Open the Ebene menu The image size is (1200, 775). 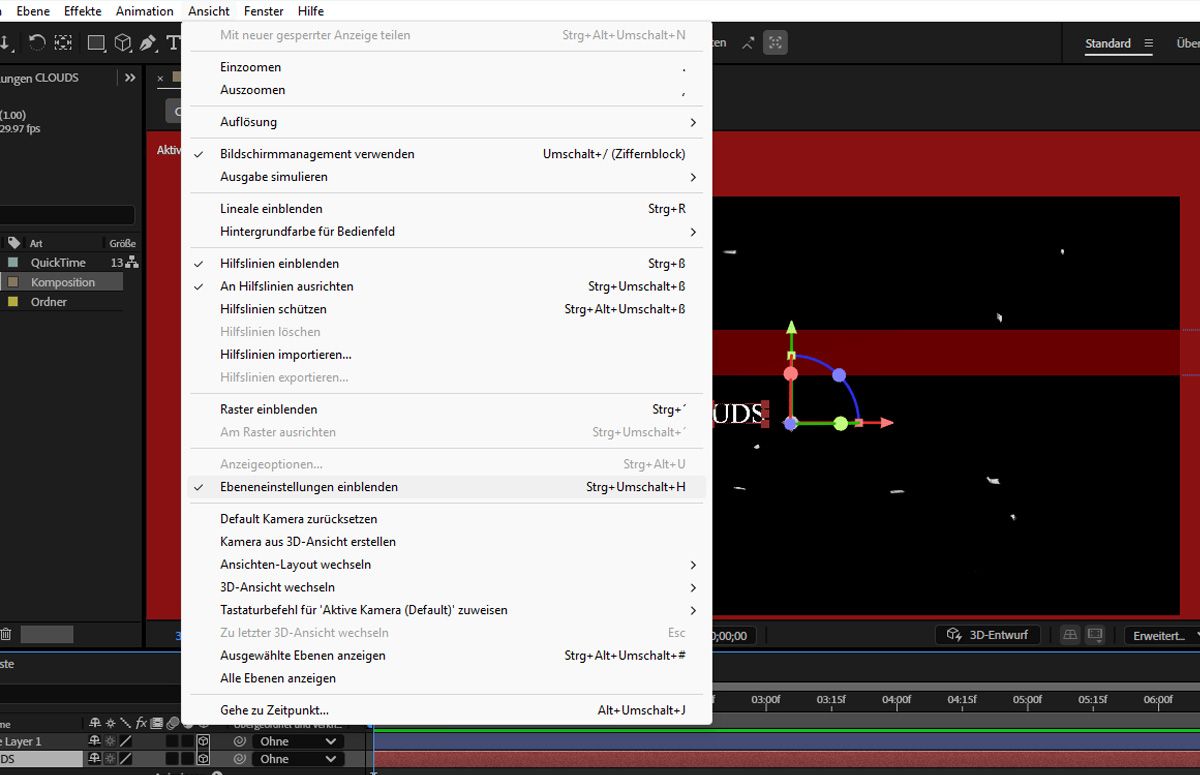coord(33,11)
